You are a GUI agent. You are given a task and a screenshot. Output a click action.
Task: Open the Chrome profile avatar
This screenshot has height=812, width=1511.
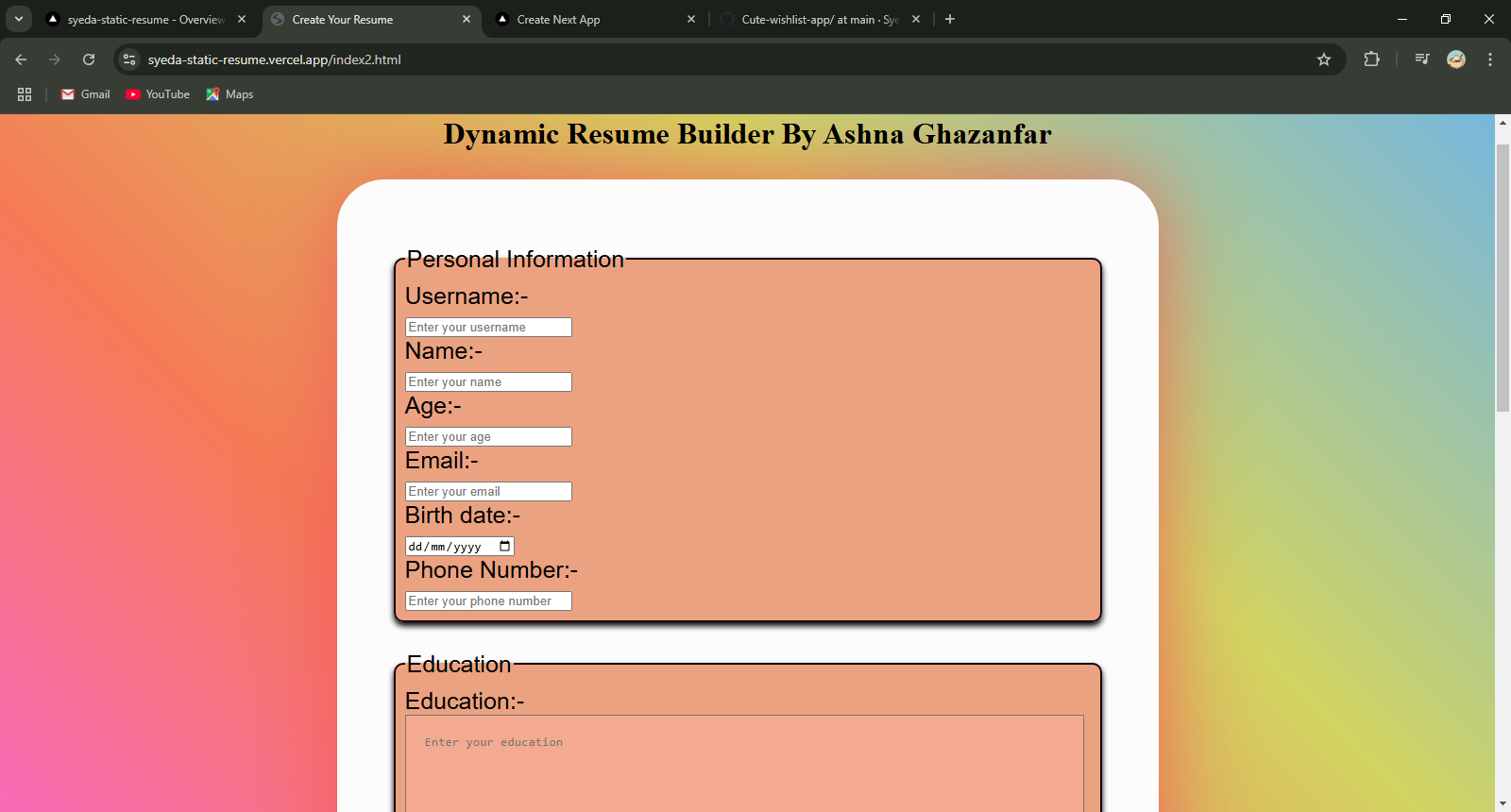pos(1456,59)
